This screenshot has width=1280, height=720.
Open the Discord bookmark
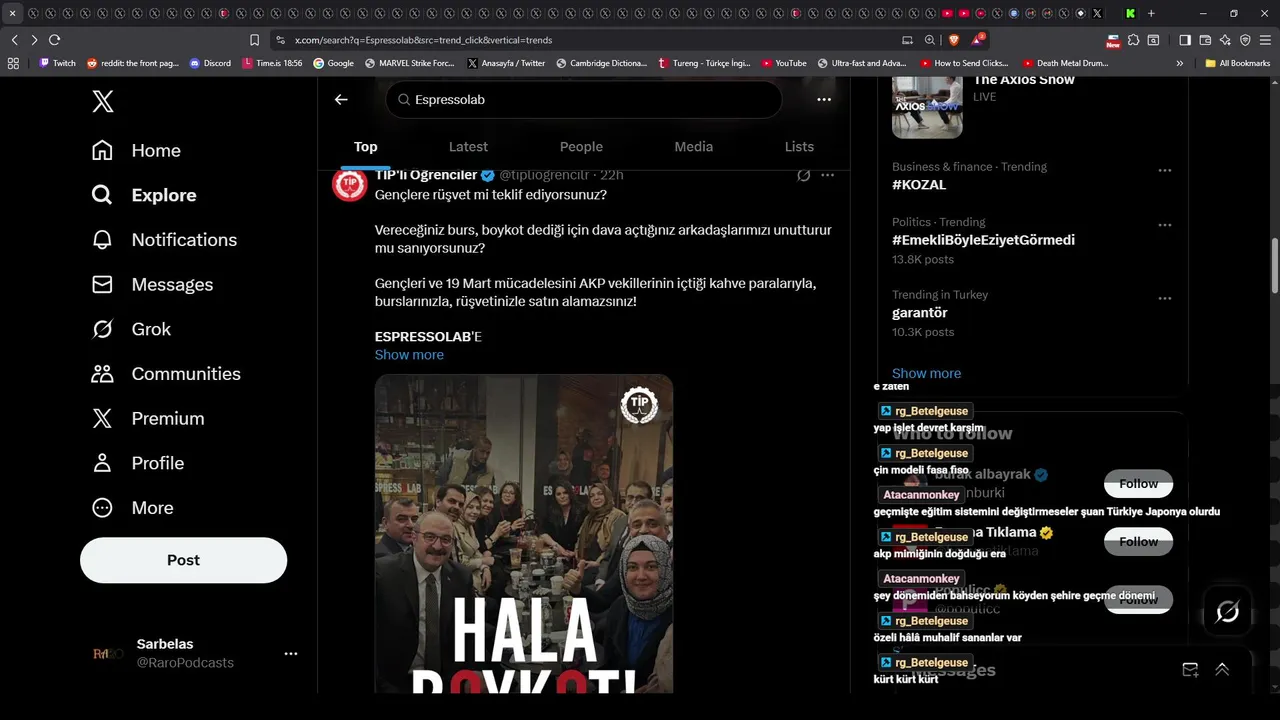(210, 63)
